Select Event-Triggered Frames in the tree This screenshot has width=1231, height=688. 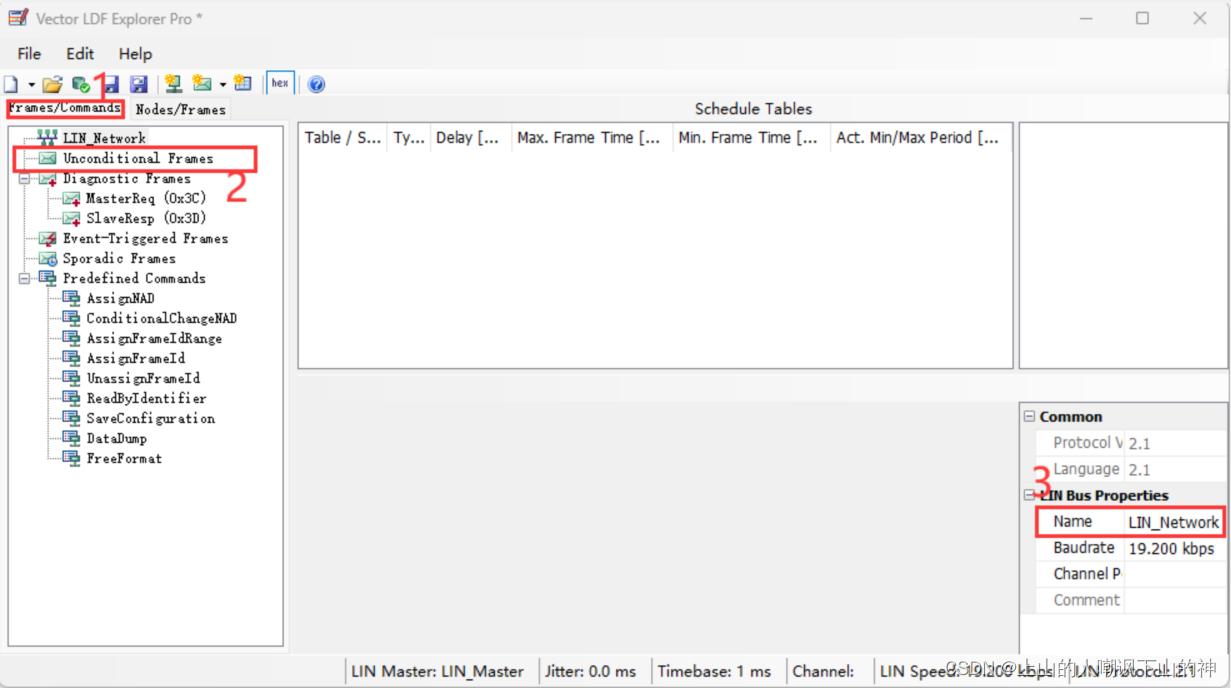click(146, 238)
